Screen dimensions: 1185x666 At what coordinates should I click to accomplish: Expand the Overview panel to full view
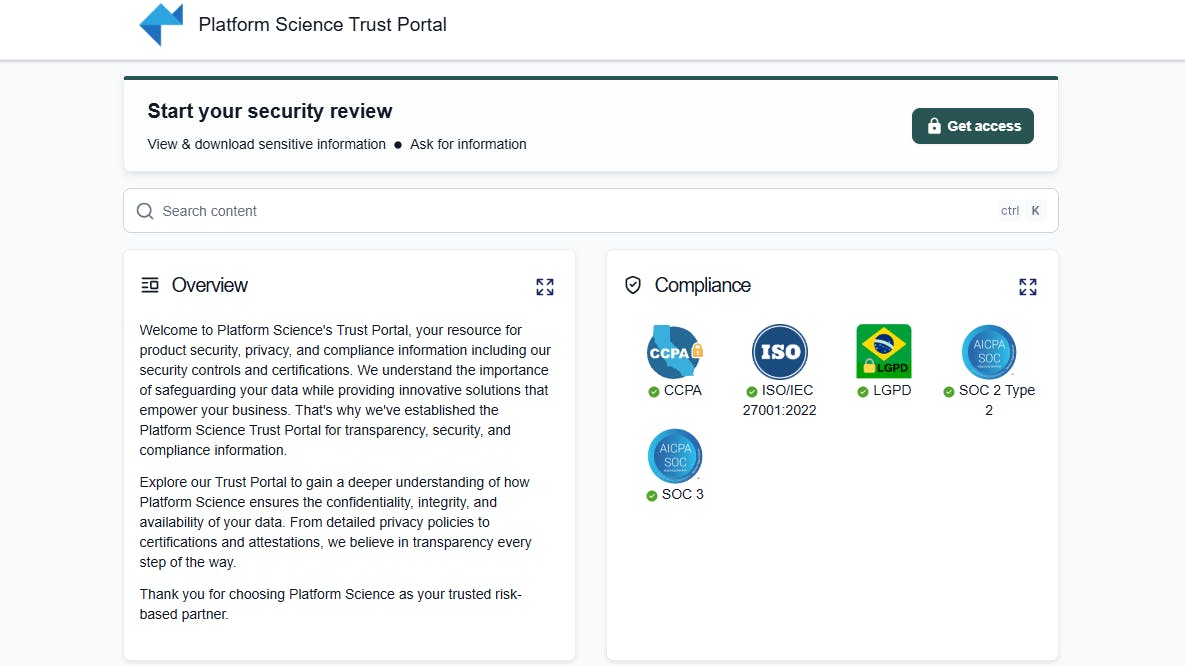545,287
